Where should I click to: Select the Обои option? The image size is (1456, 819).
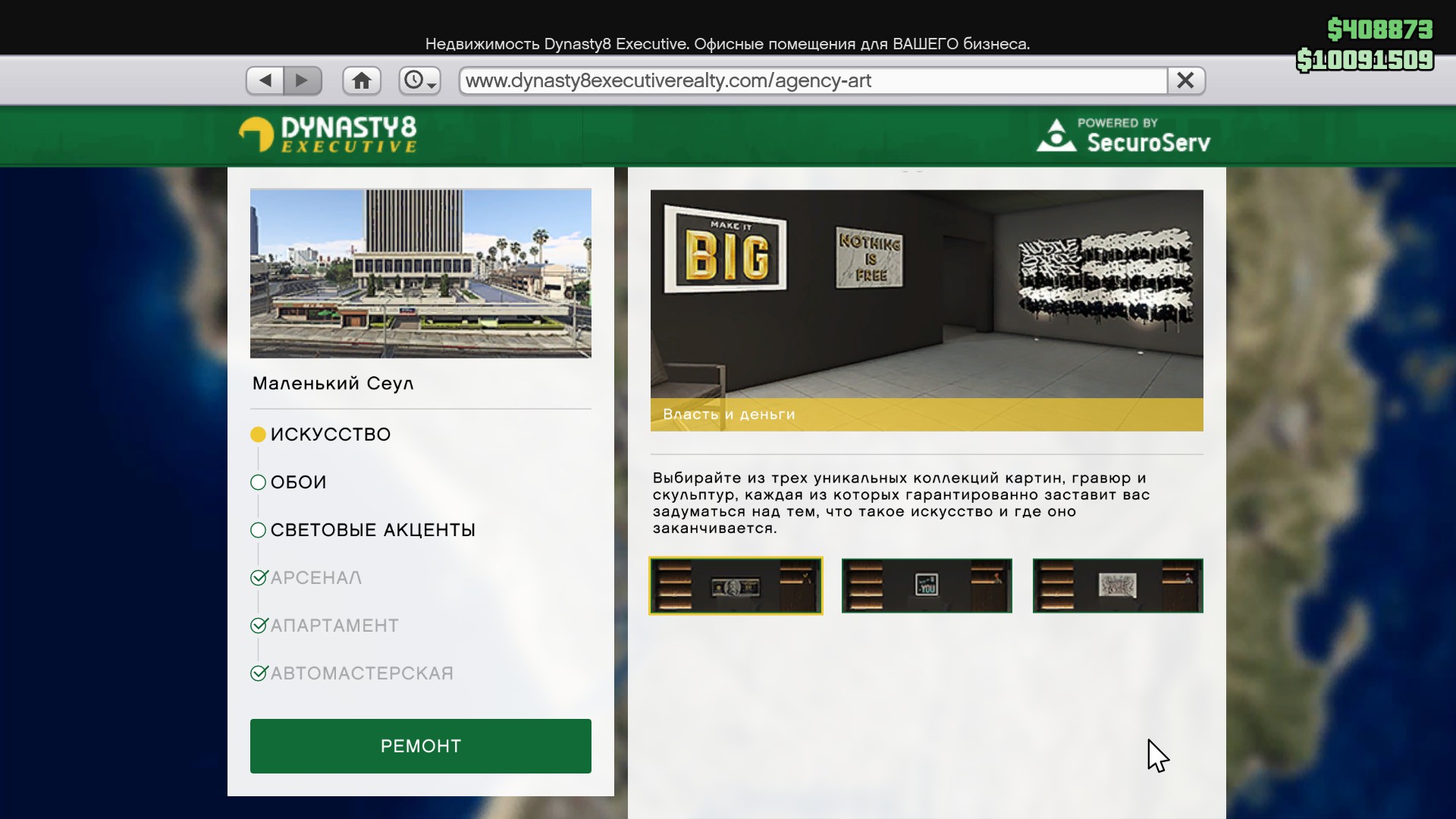click(298, 482)
